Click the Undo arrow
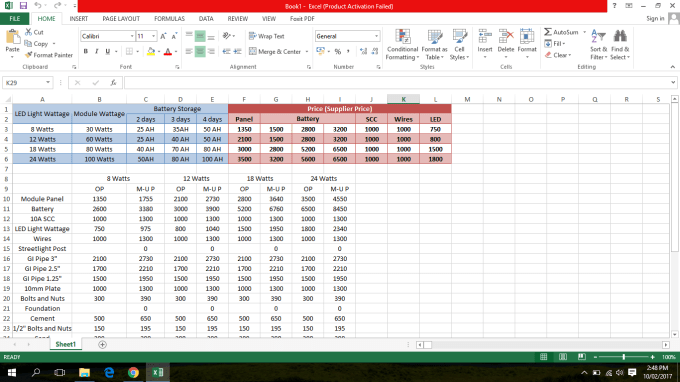680x382 pixels. [x=38, y=6]
